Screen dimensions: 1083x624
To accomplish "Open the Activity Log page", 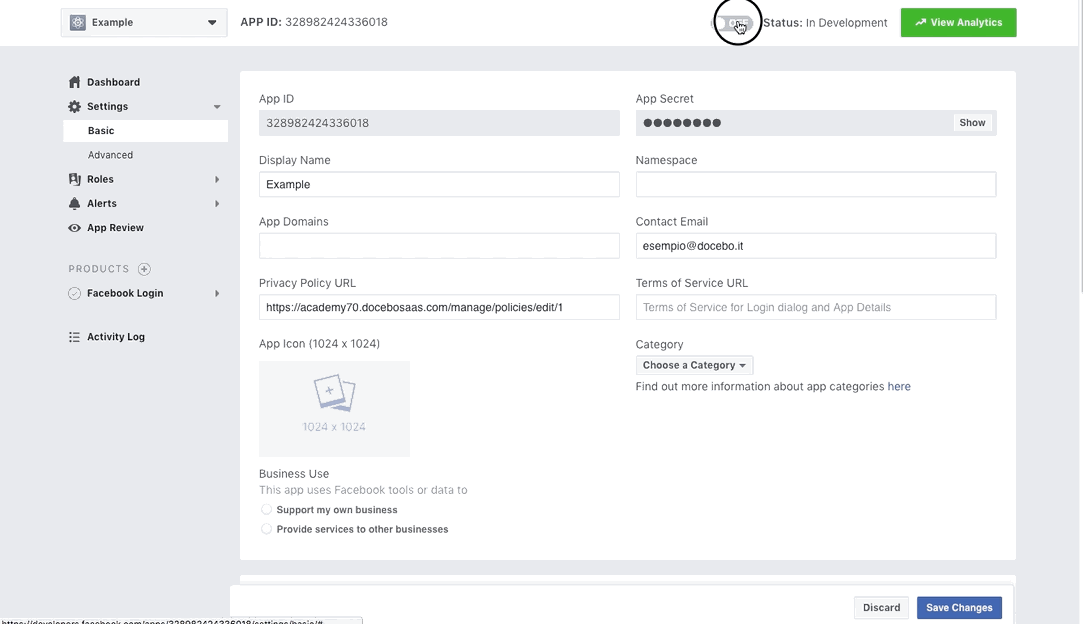I will point(116,337).
